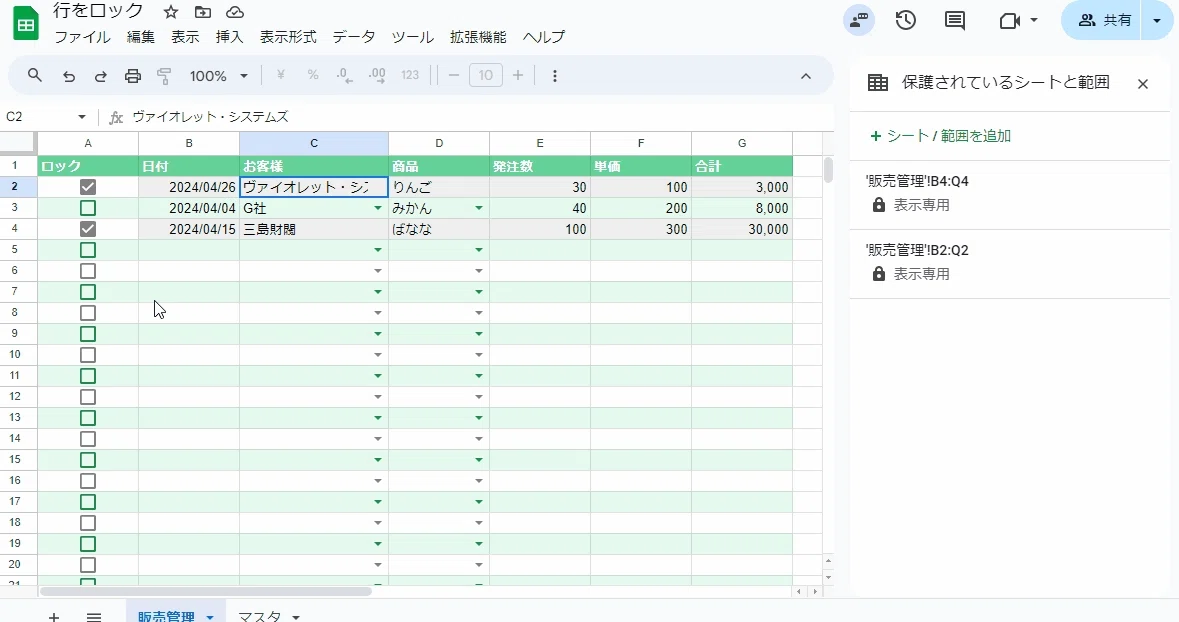Add a new sheet with plus icon
The height and width of the screenshot is (622, 1179).
tap(53, 617)
